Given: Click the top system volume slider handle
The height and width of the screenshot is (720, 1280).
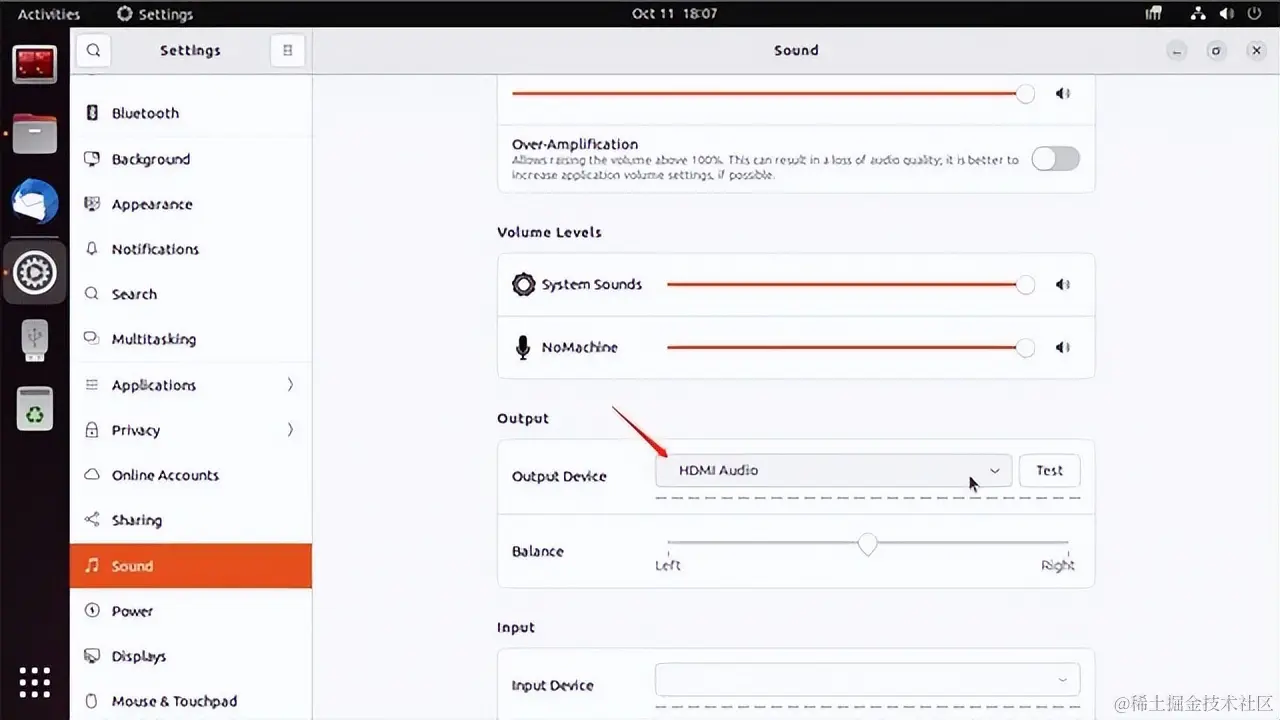Looking at the screenshot, I should pyautogui.click(x=1025, y=93).
